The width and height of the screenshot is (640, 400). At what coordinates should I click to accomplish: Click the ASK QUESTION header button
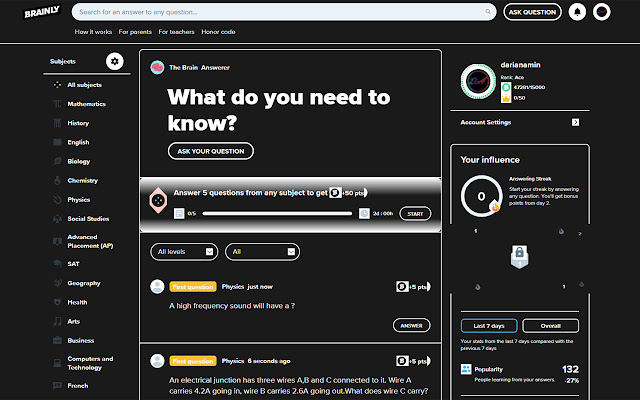(532, 12)
